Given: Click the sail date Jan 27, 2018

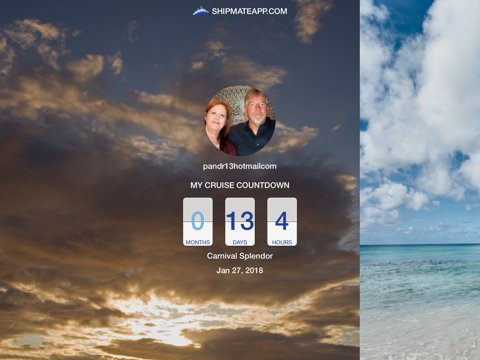Looking at the screenshot, I should [240, 270].
